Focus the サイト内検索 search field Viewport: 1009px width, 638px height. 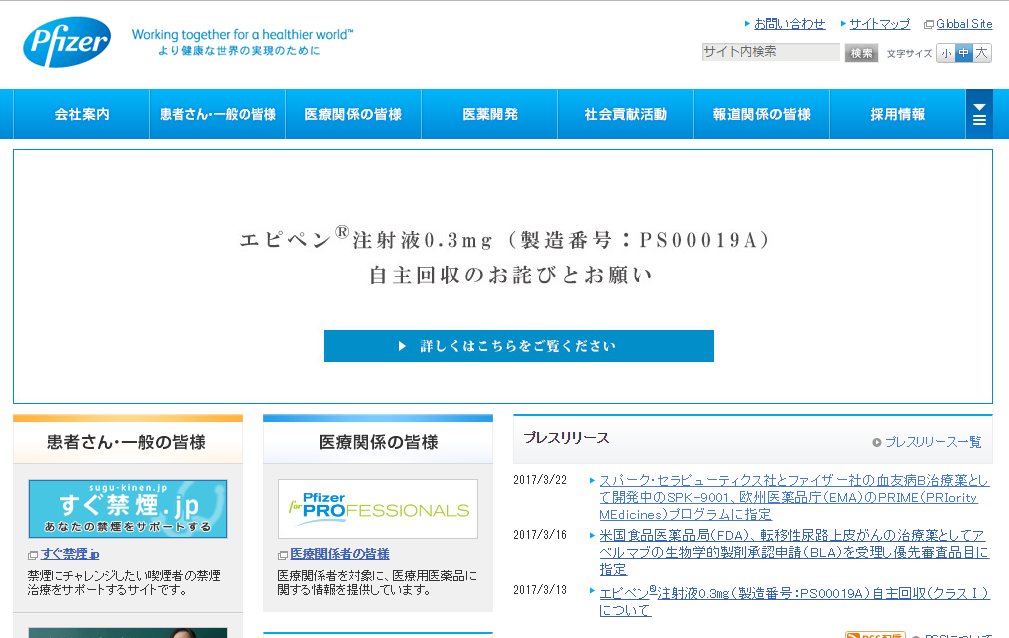(770, 52)
